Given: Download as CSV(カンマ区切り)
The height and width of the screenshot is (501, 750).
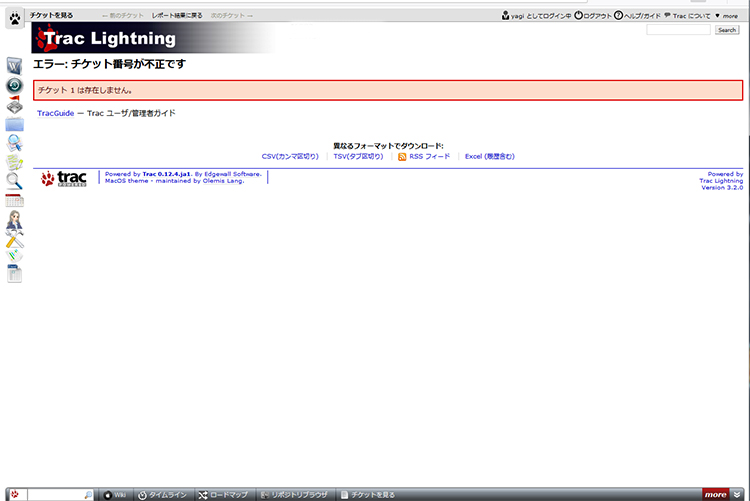Looking at the screenshot, I should [290, 157].
